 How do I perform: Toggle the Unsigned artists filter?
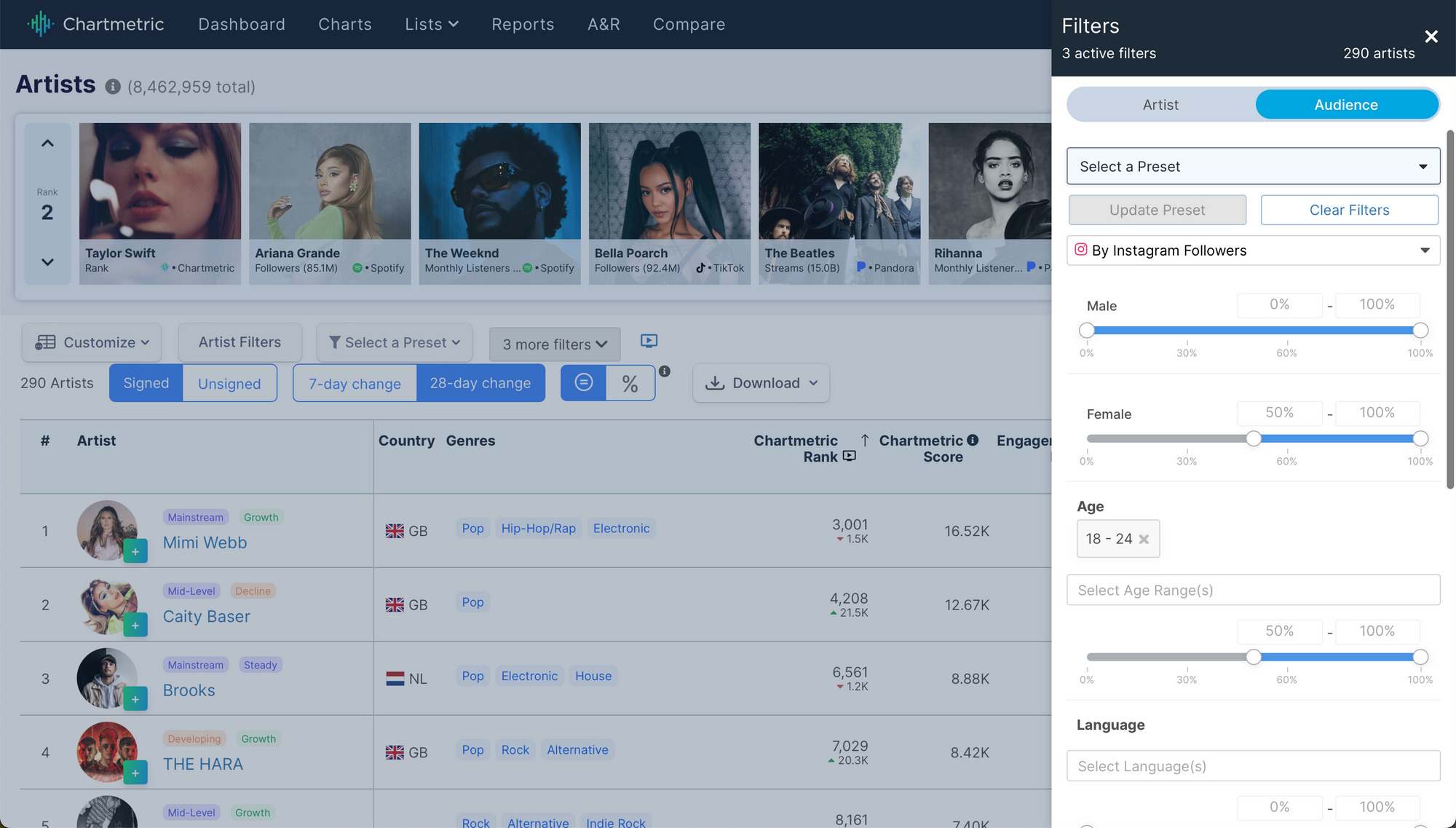pos(229,384)
